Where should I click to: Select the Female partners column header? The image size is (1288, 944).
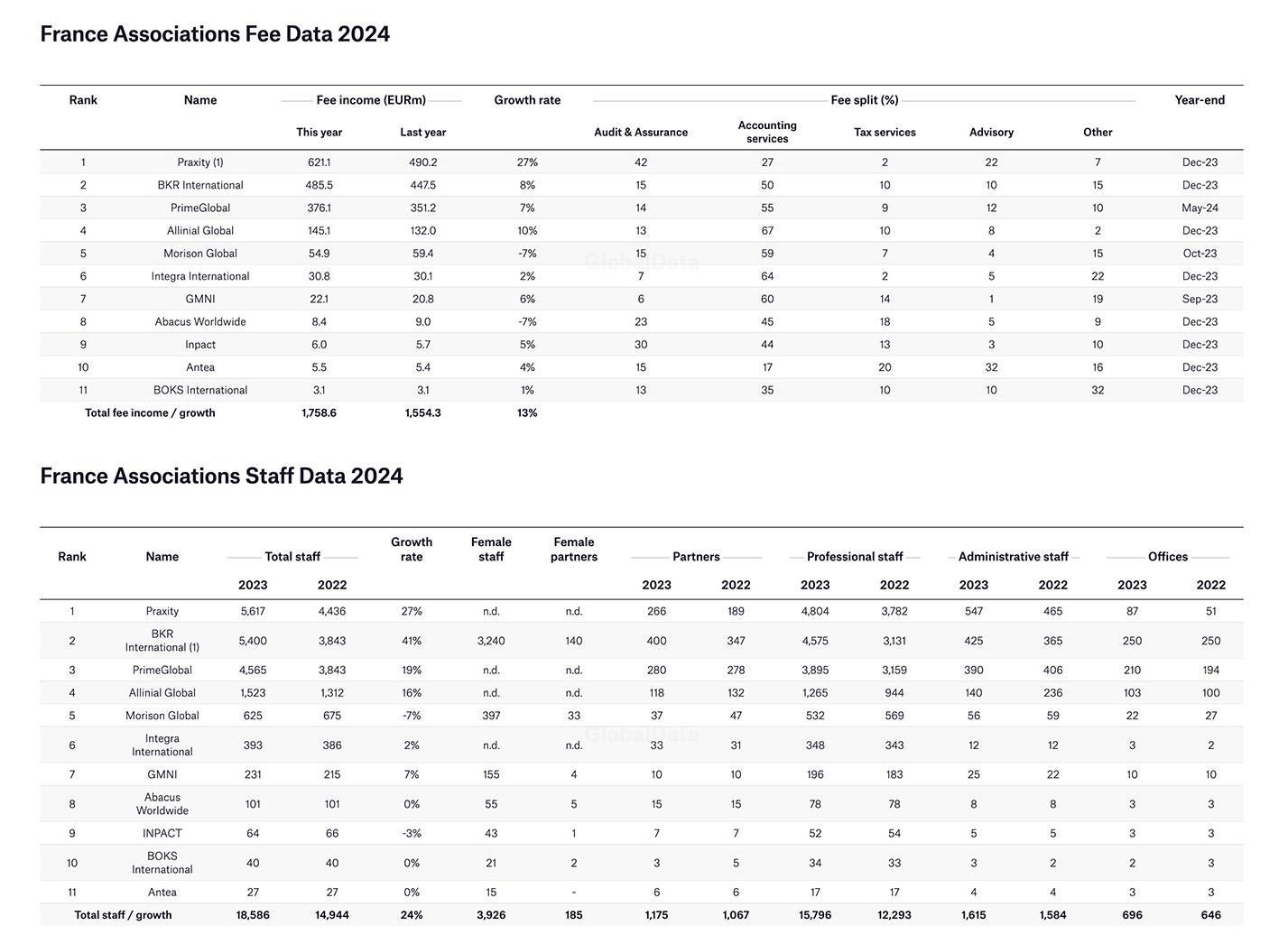tap(574, 550)
